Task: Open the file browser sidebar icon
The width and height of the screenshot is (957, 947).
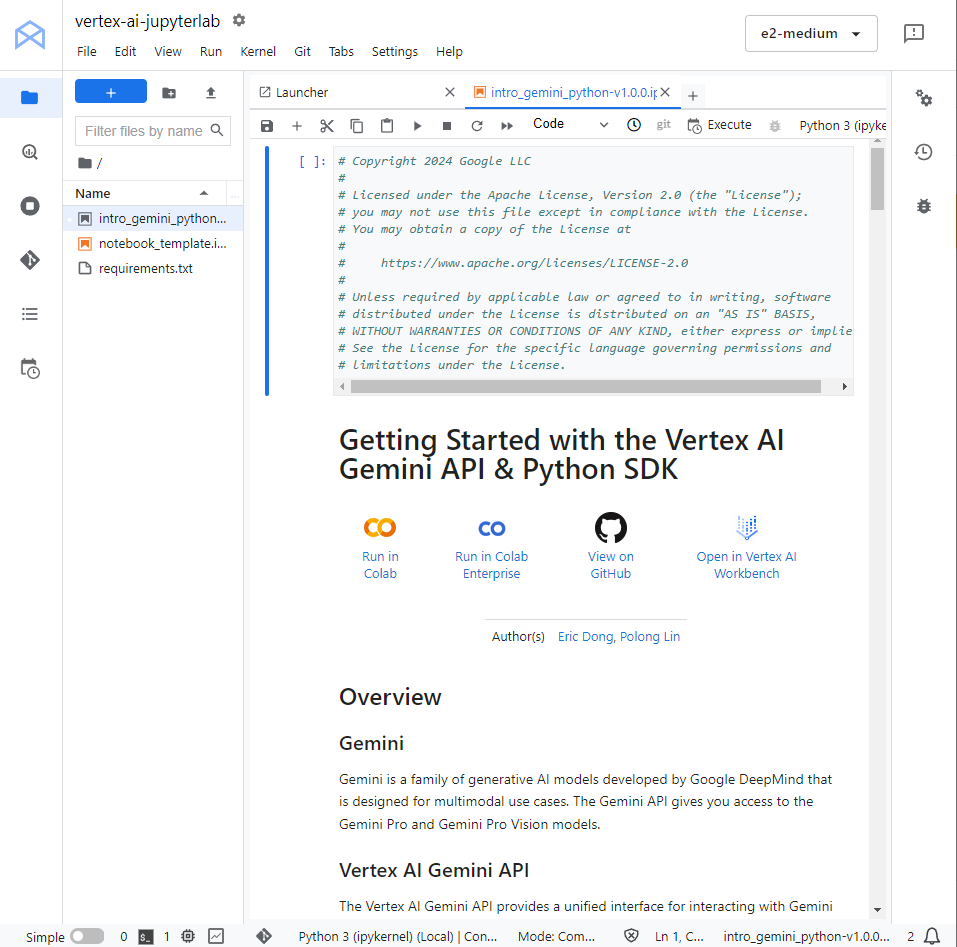Action: tap(29, 98)
